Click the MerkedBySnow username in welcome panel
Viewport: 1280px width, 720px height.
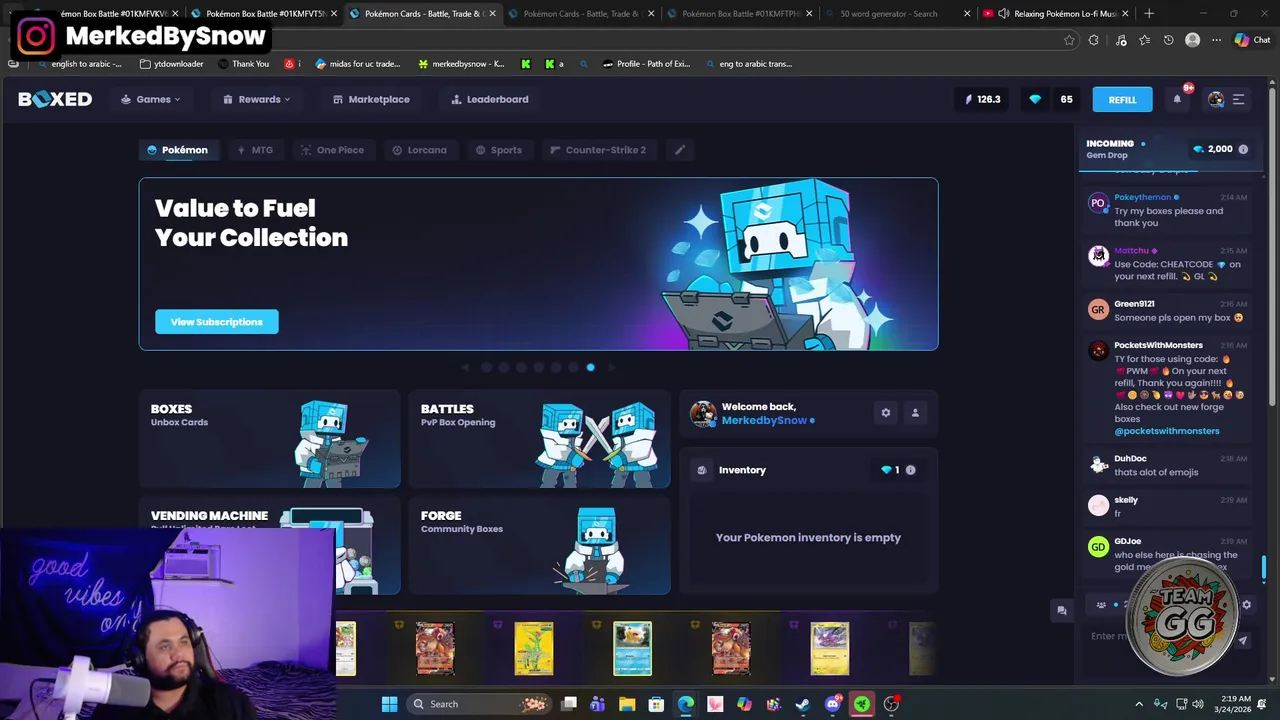click(764, 420)
